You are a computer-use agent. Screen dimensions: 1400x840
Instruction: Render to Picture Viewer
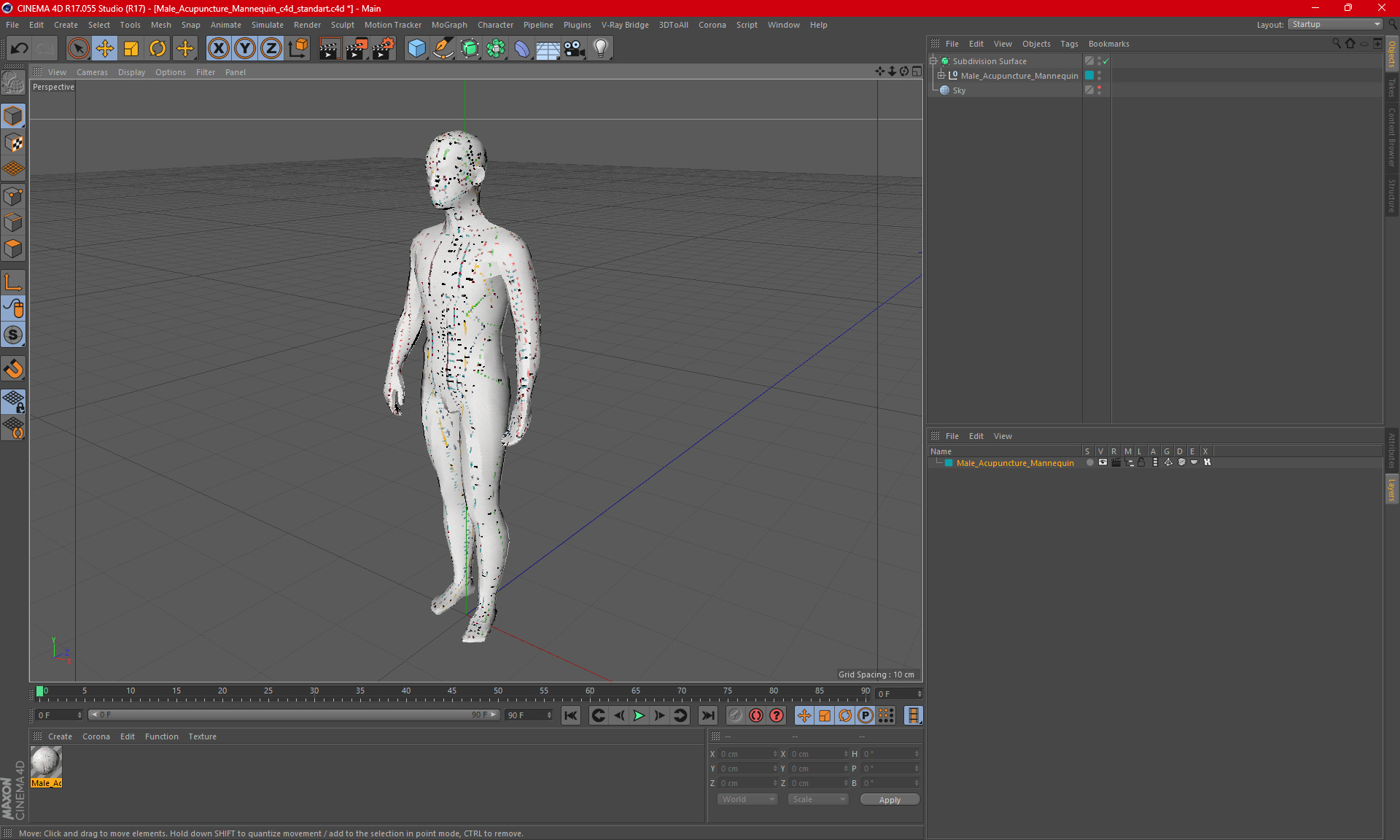pos(357,48)
